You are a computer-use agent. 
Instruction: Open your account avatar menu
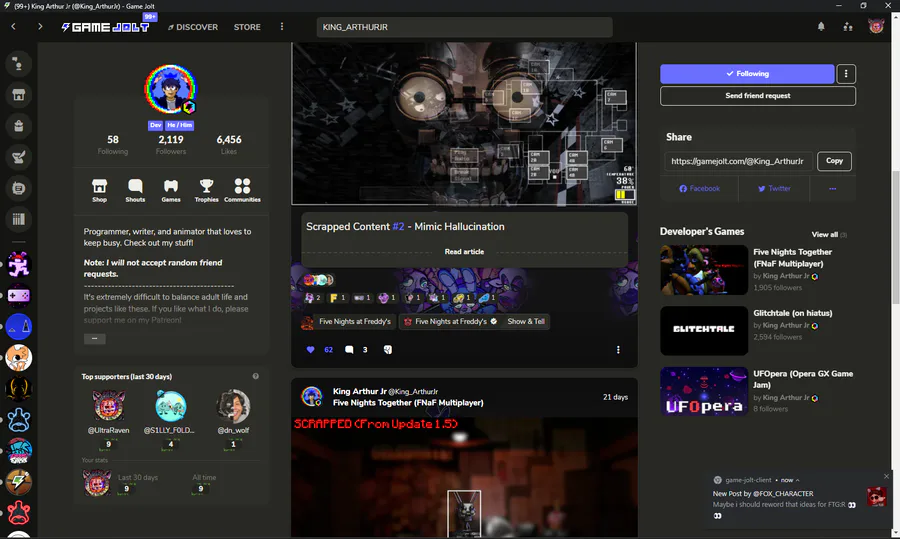[876, 26]
